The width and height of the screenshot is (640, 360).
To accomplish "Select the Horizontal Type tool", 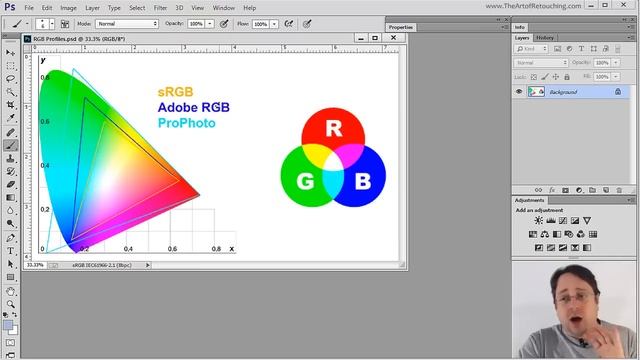I will tap(11, 251).
